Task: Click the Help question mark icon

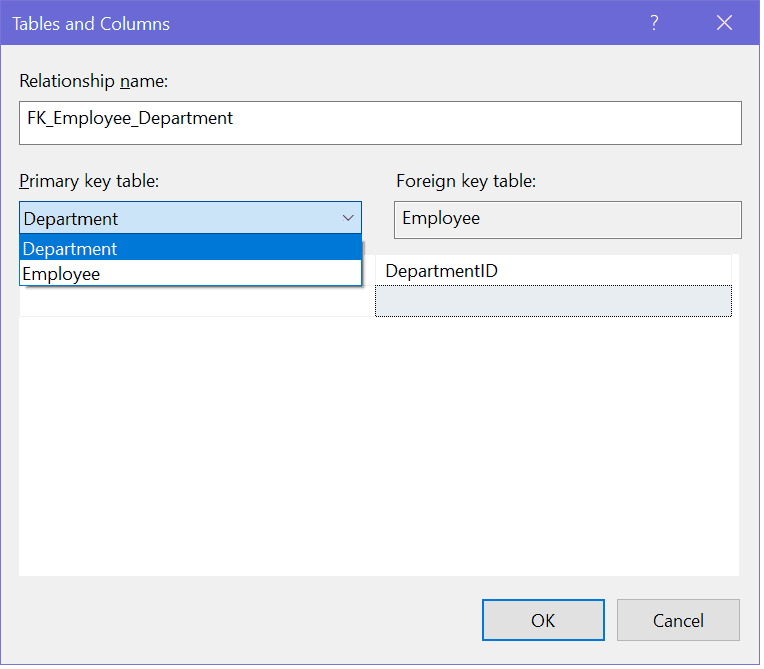Action: (654, 23)
